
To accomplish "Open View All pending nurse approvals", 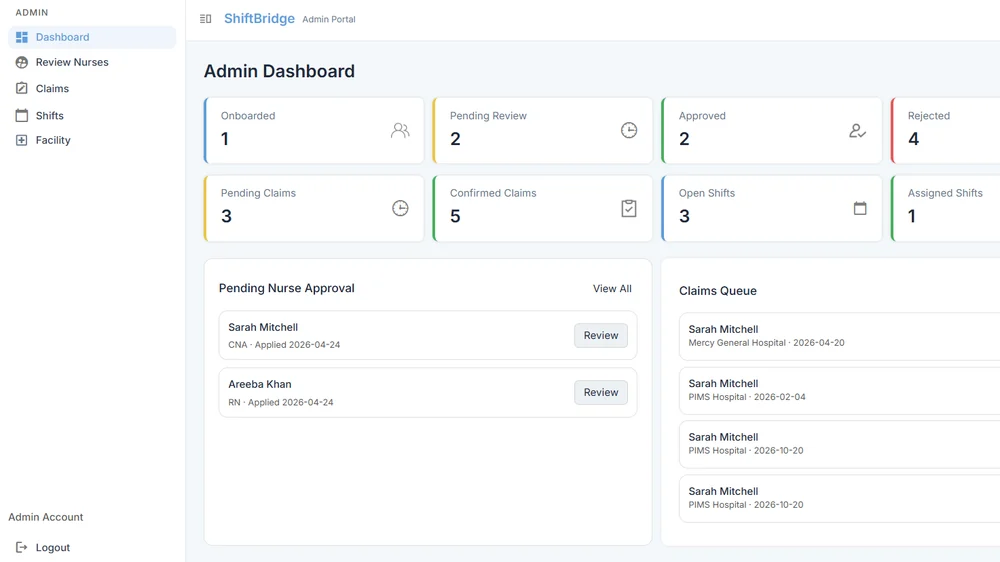I will point(612,288).
